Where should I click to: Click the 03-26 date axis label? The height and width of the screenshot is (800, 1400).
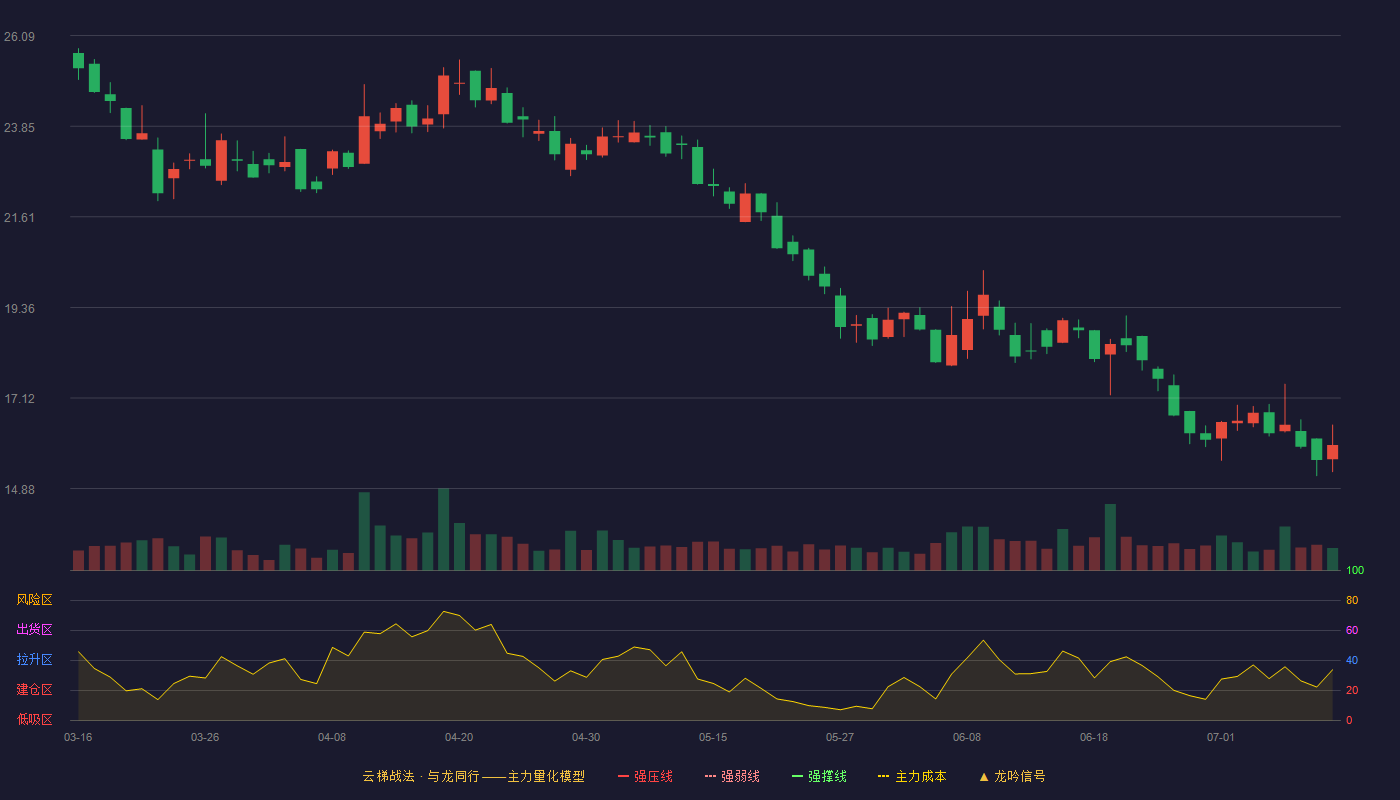point(205,737)
